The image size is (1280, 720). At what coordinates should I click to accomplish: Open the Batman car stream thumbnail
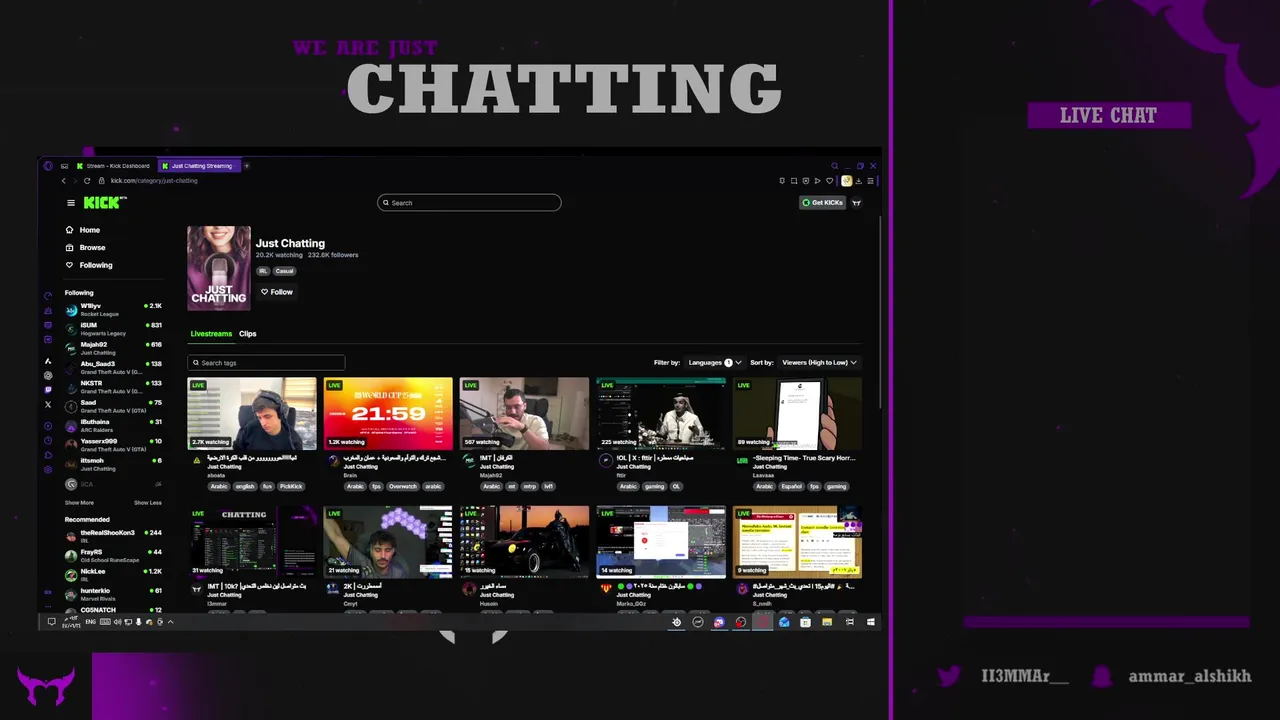click(524, 542)
